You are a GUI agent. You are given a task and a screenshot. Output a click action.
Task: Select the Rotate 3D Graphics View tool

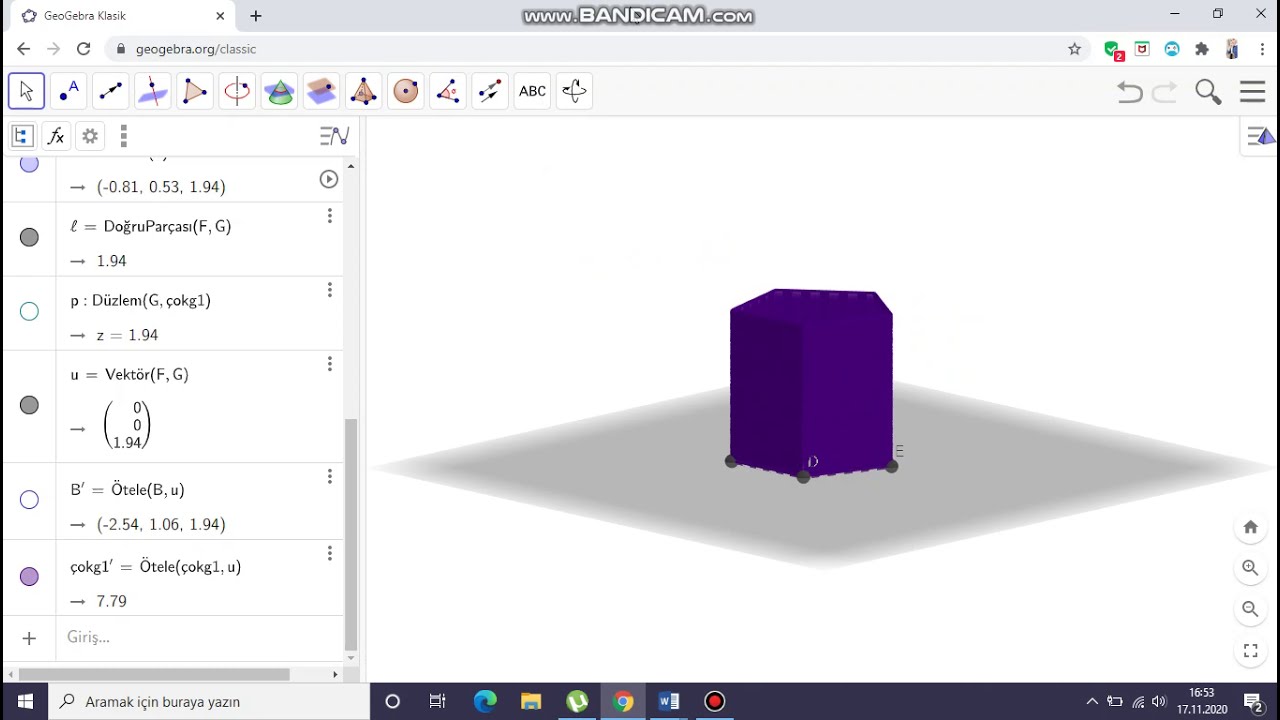(574, 91)
